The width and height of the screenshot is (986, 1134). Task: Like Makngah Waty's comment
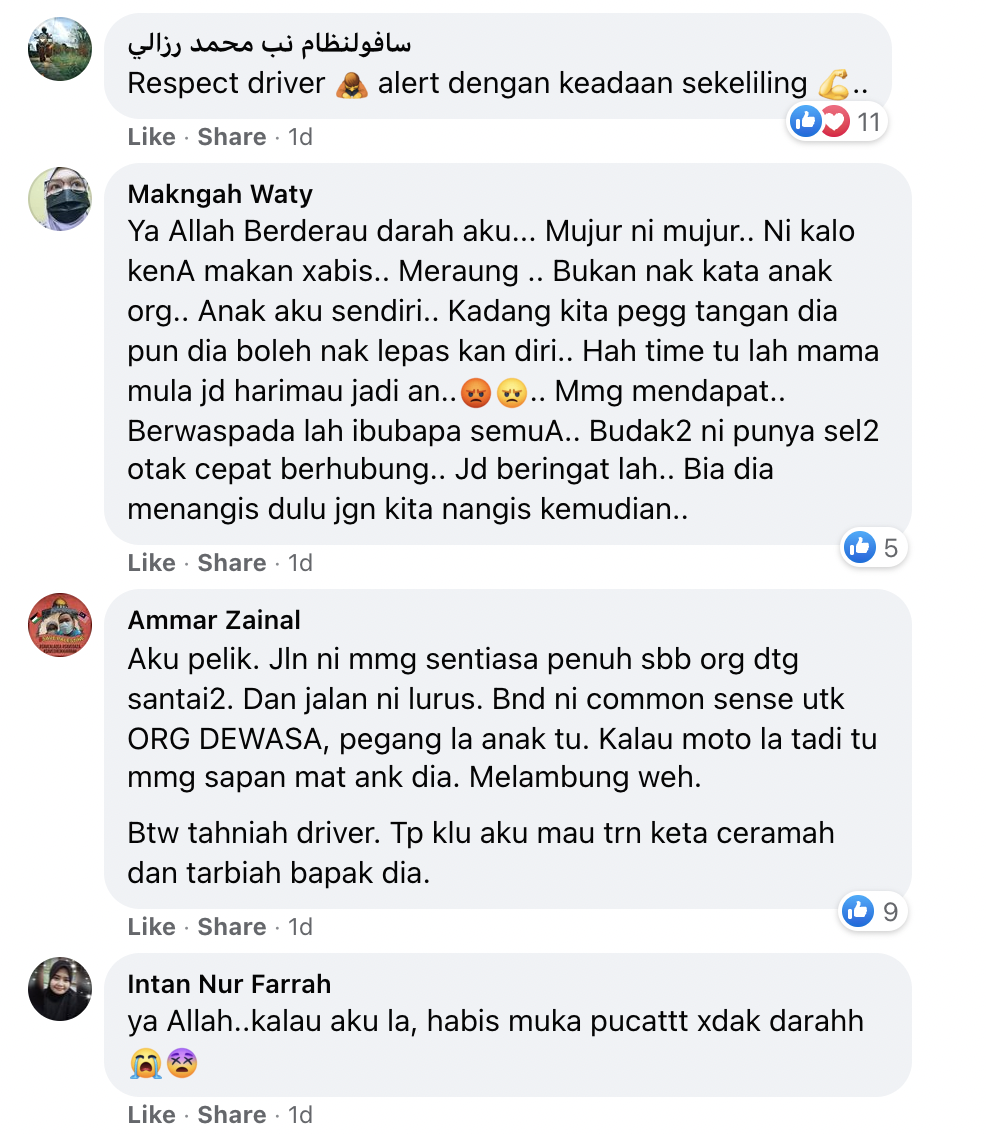point(151,563)
